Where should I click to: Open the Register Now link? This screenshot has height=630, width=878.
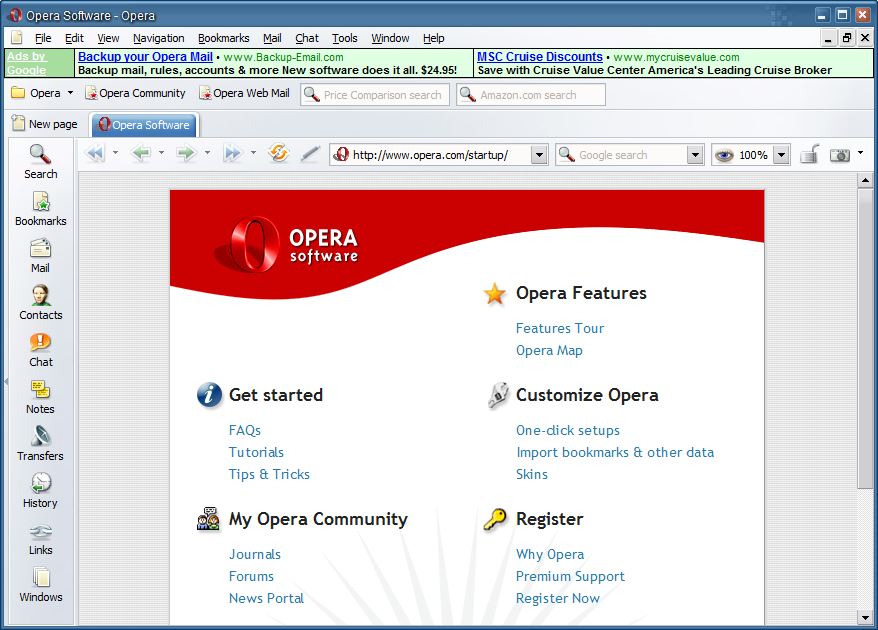coord(558,598)
